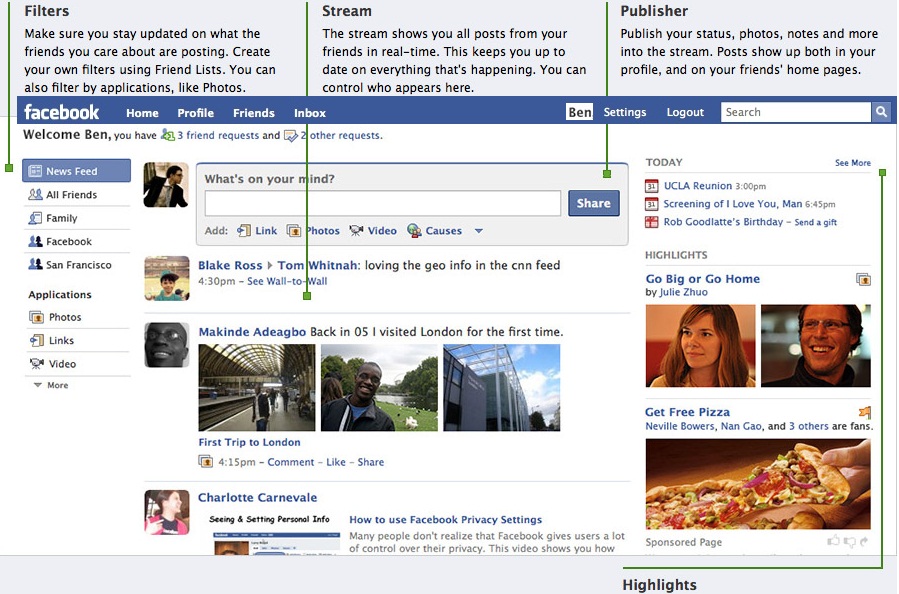This screenshot has height=594, width=899.
Task: Click the Link attachment icon
Action: 243,231
